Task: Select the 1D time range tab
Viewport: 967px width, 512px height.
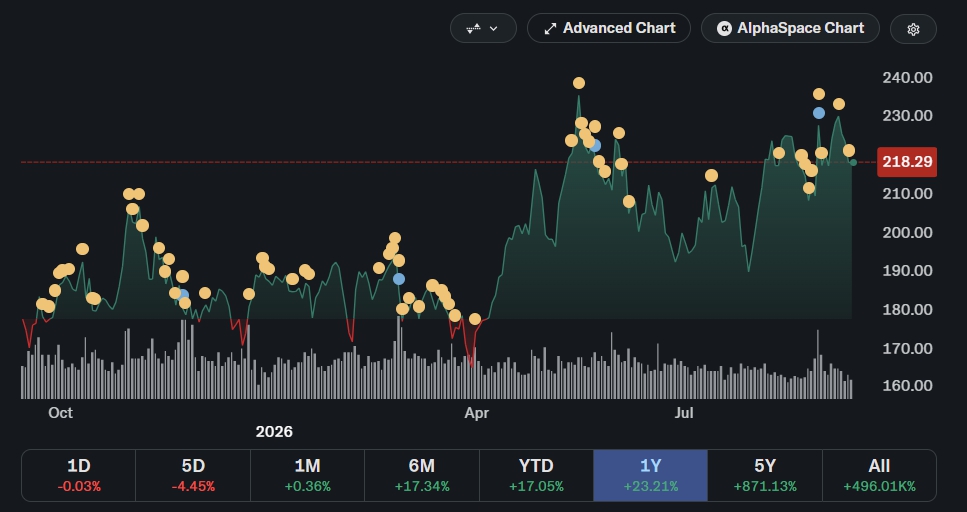Action: pos(78,475)
